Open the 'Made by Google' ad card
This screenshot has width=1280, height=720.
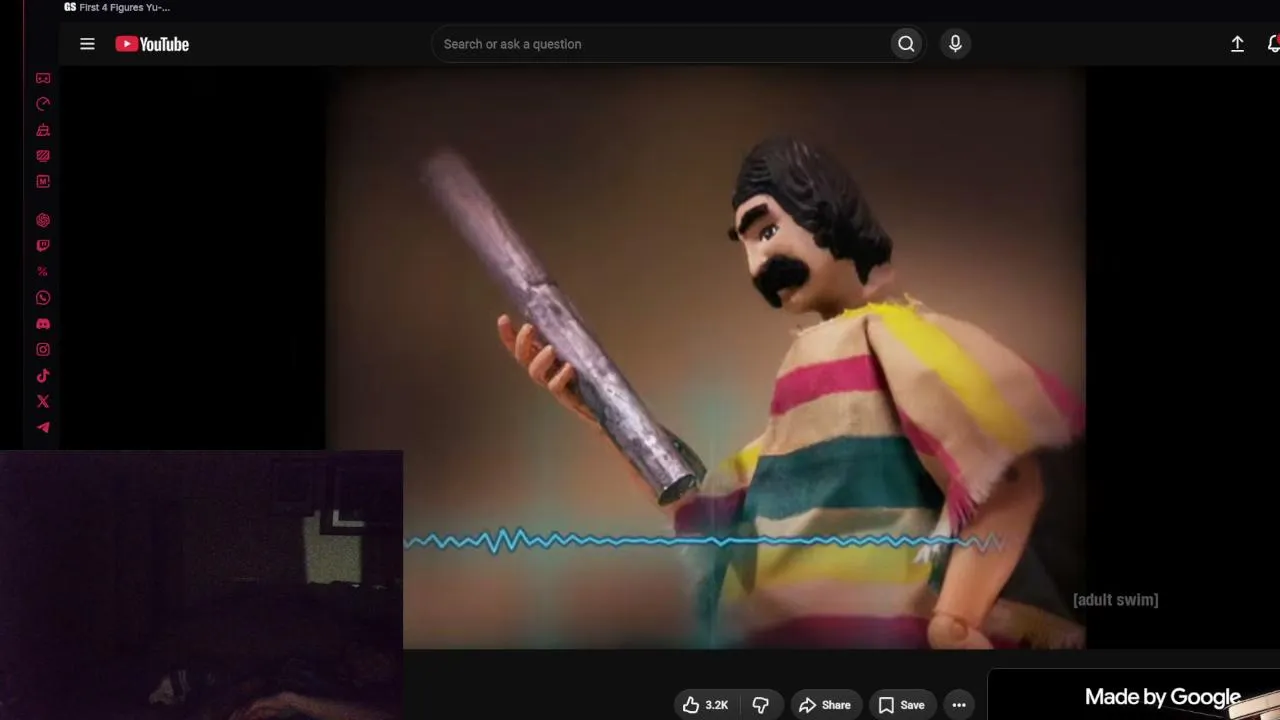(x=1134, y=695)
